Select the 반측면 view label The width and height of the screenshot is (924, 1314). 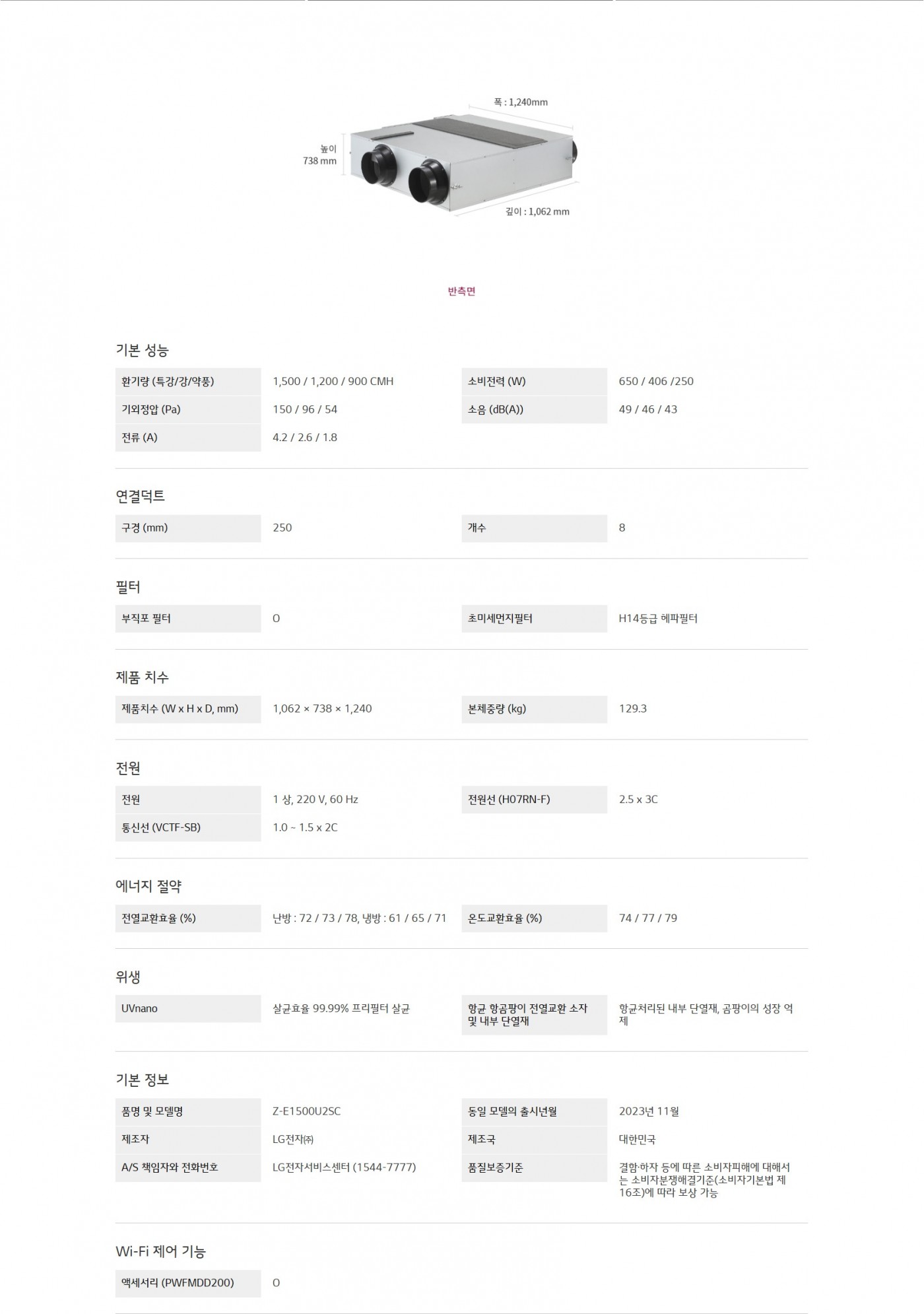(x=461, y=291)
